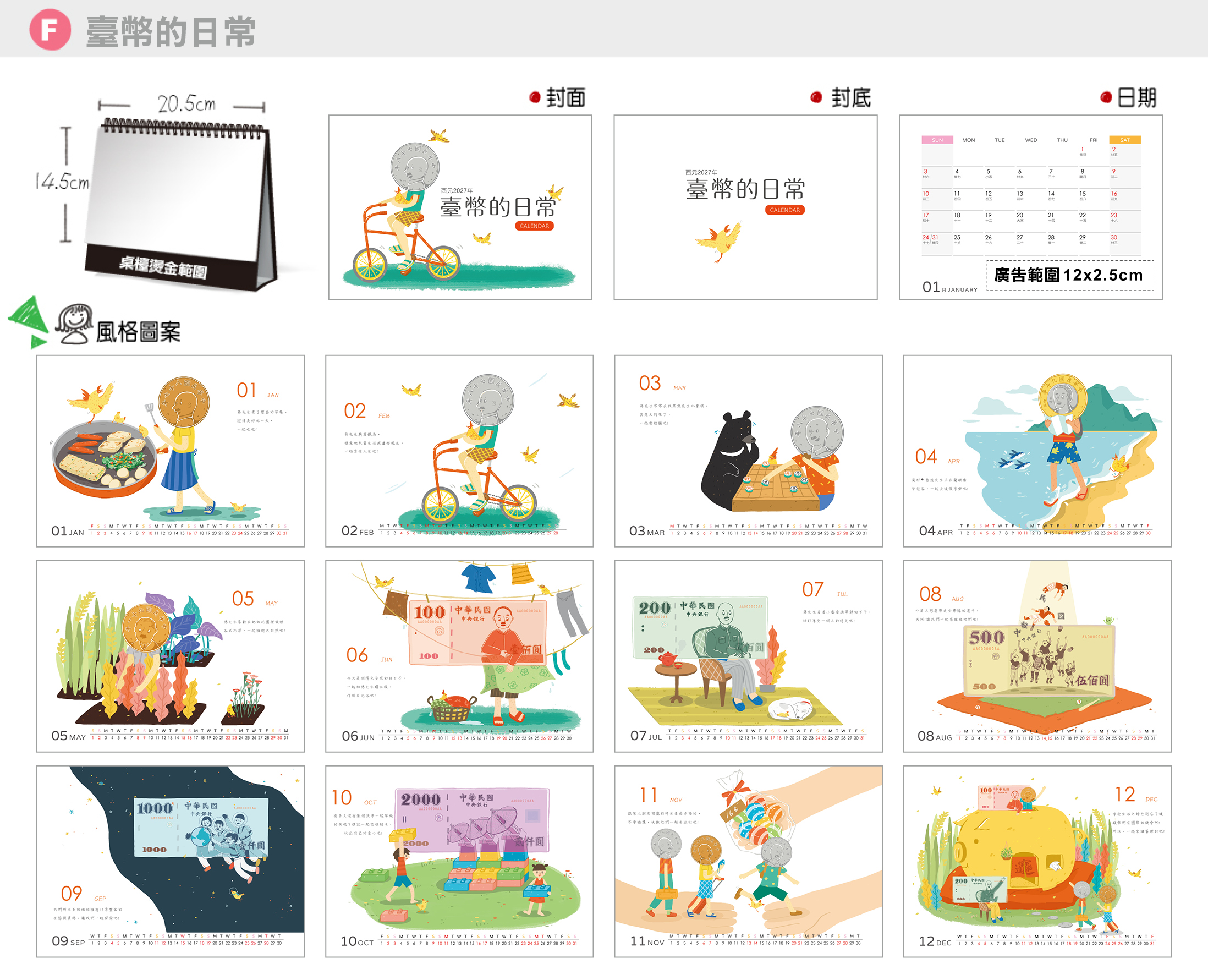Click the 風格圖案 section heading
Image resolution: width=1208 pixels, height=980 pixels.
[138, 331]
